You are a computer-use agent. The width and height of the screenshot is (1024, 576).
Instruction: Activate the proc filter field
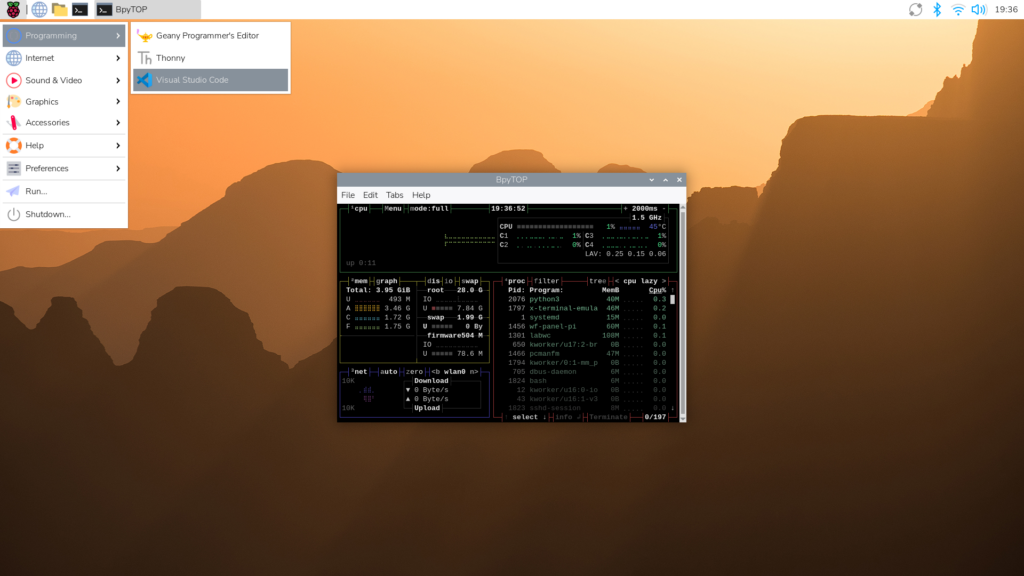coord(547,281)
